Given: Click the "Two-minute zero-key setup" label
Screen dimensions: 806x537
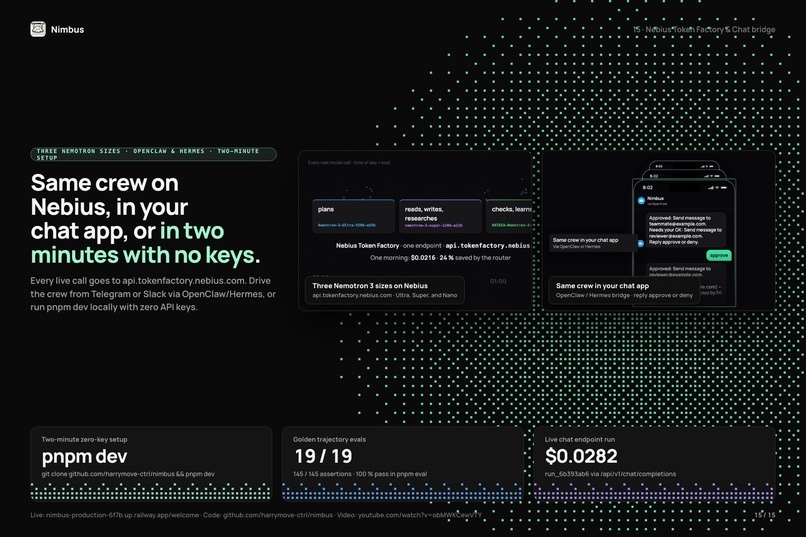Looking at the screenshot, I should [84, 439].
